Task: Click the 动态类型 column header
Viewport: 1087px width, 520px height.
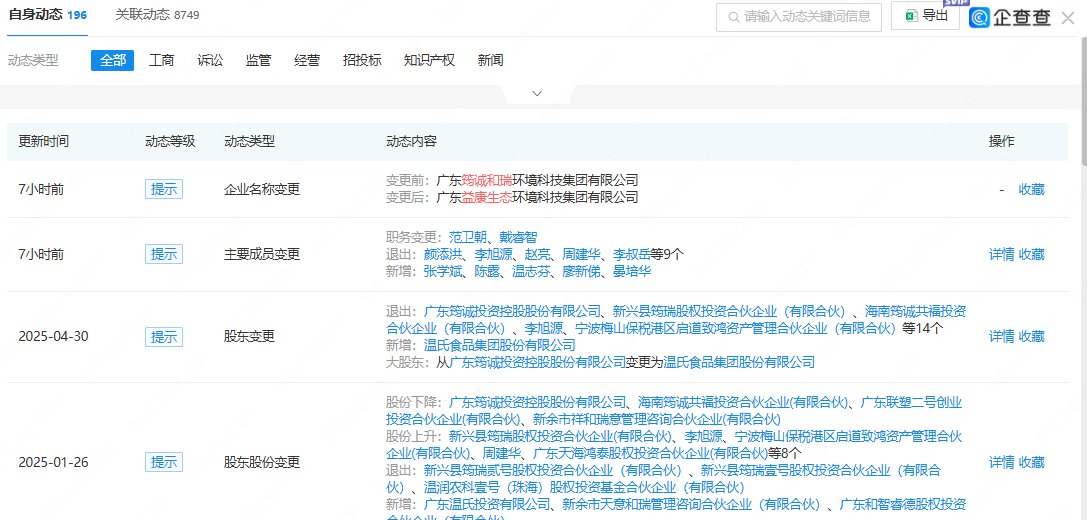Action: (250, 141)
